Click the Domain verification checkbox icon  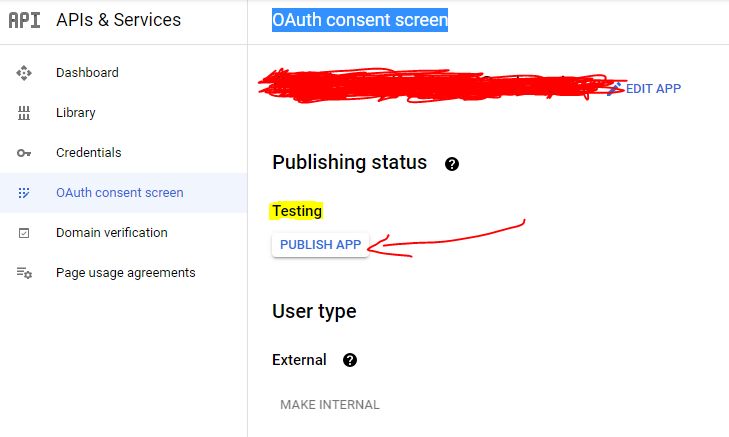point(24,233)
